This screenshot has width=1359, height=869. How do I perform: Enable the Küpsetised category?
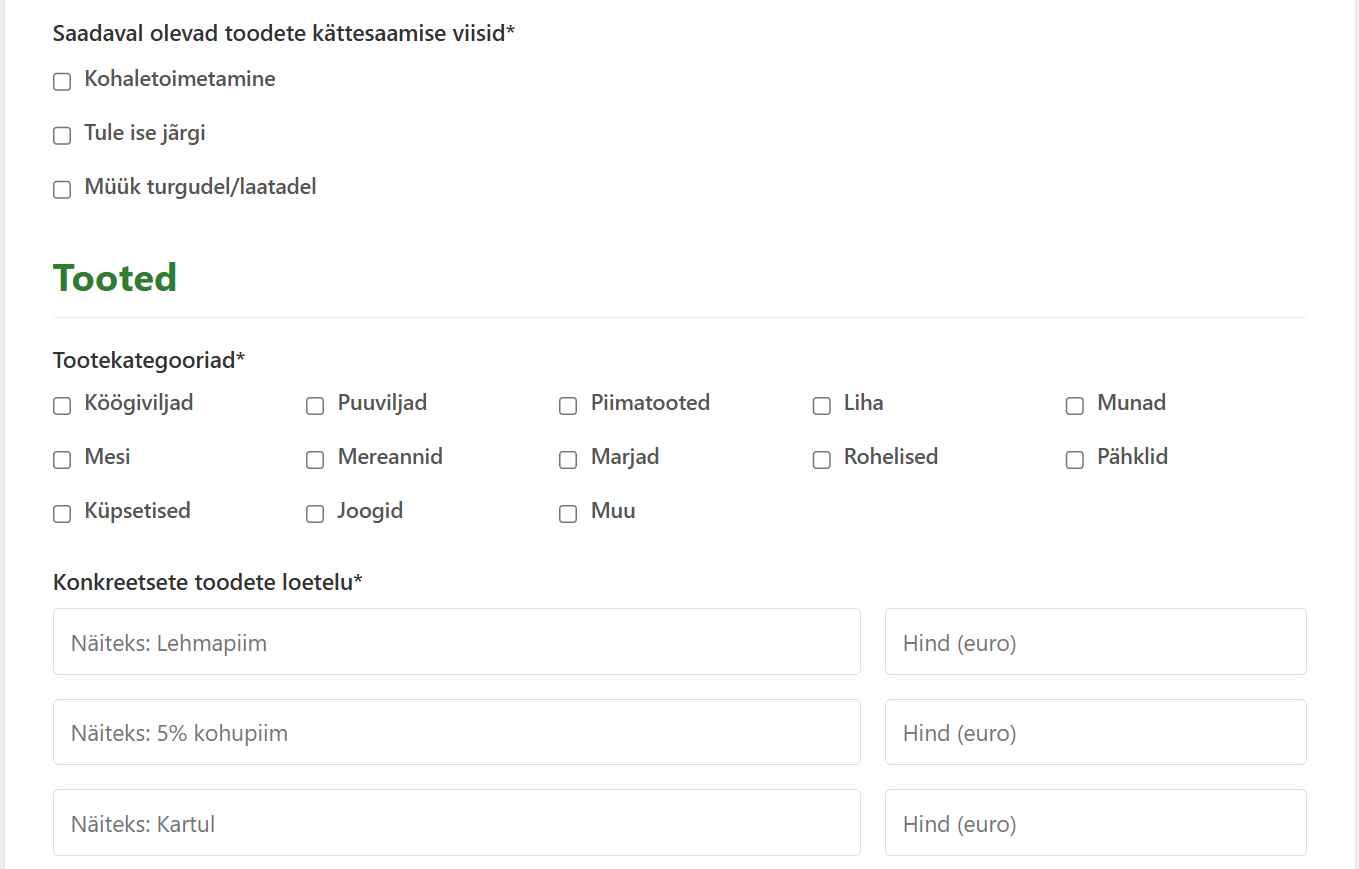coord(62,513)
